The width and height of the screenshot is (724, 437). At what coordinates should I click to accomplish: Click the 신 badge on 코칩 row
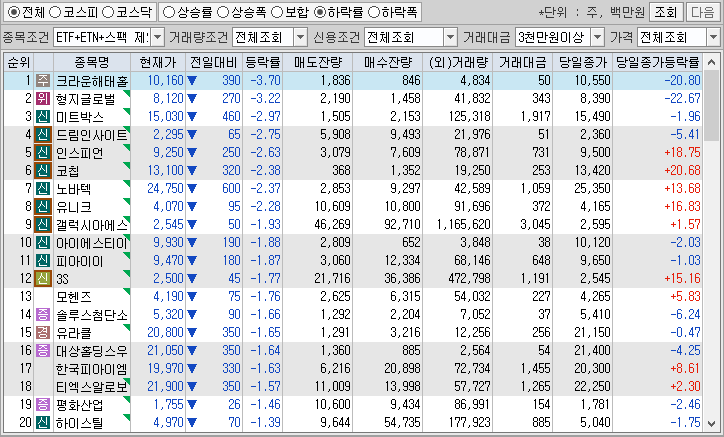point(43,170)
